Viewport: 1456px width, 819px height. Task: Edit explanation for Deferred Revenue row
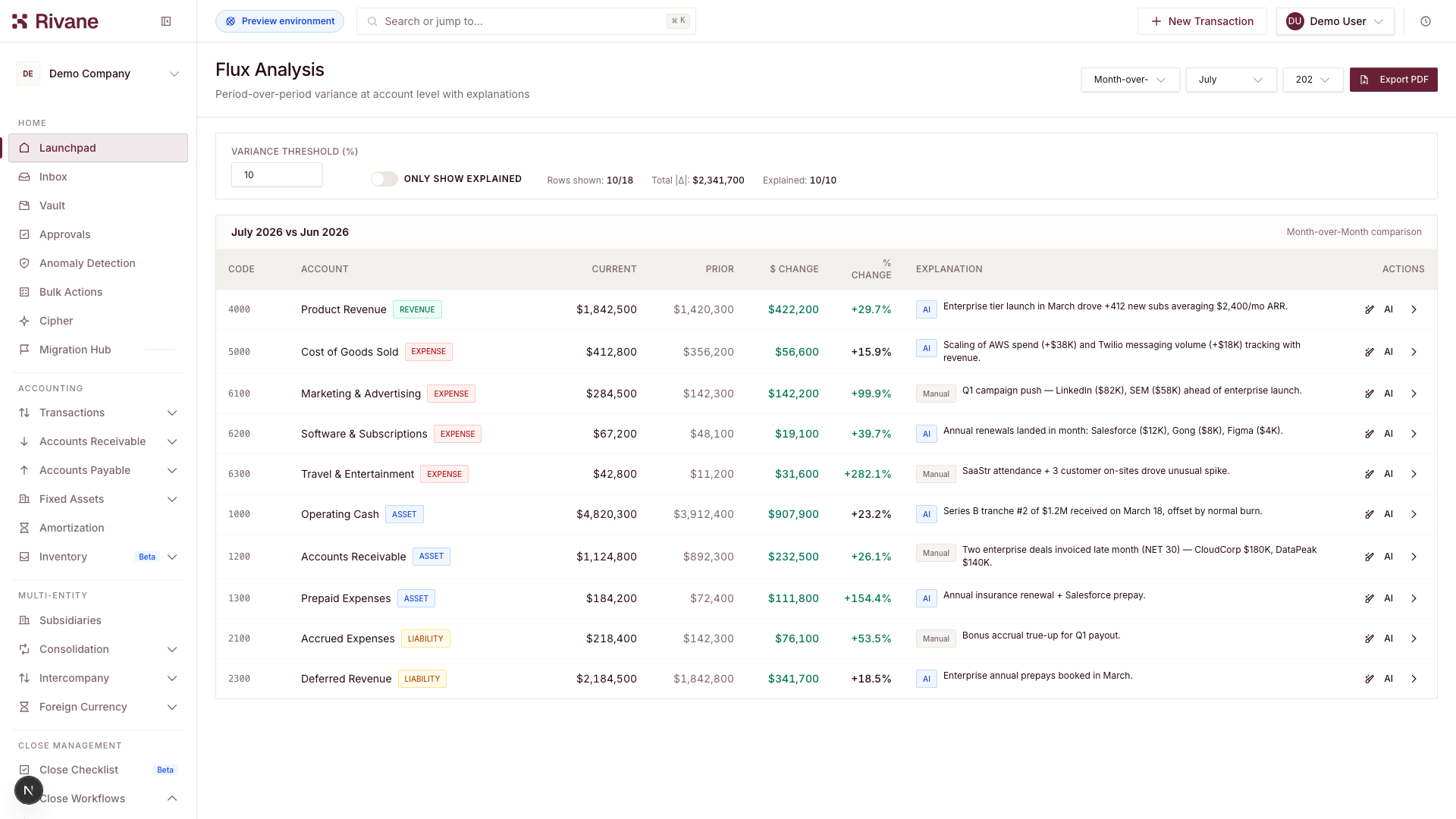coord(1370,679)
